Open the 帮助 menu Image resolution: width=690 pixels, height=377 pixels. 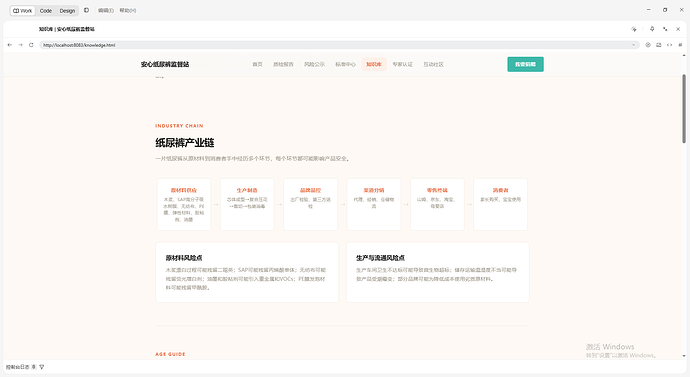[128, 11]
